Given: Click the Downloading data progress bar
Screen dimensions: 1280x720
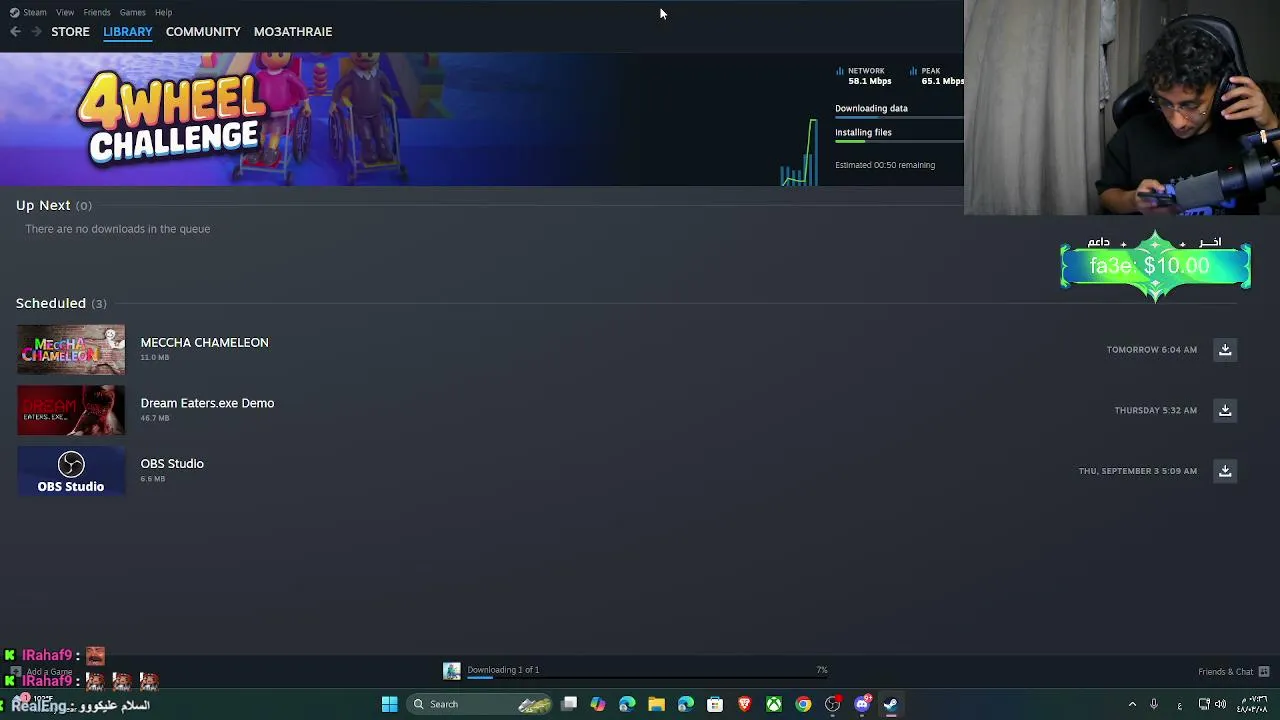Looking at the screenshot, I should point(899,117).
